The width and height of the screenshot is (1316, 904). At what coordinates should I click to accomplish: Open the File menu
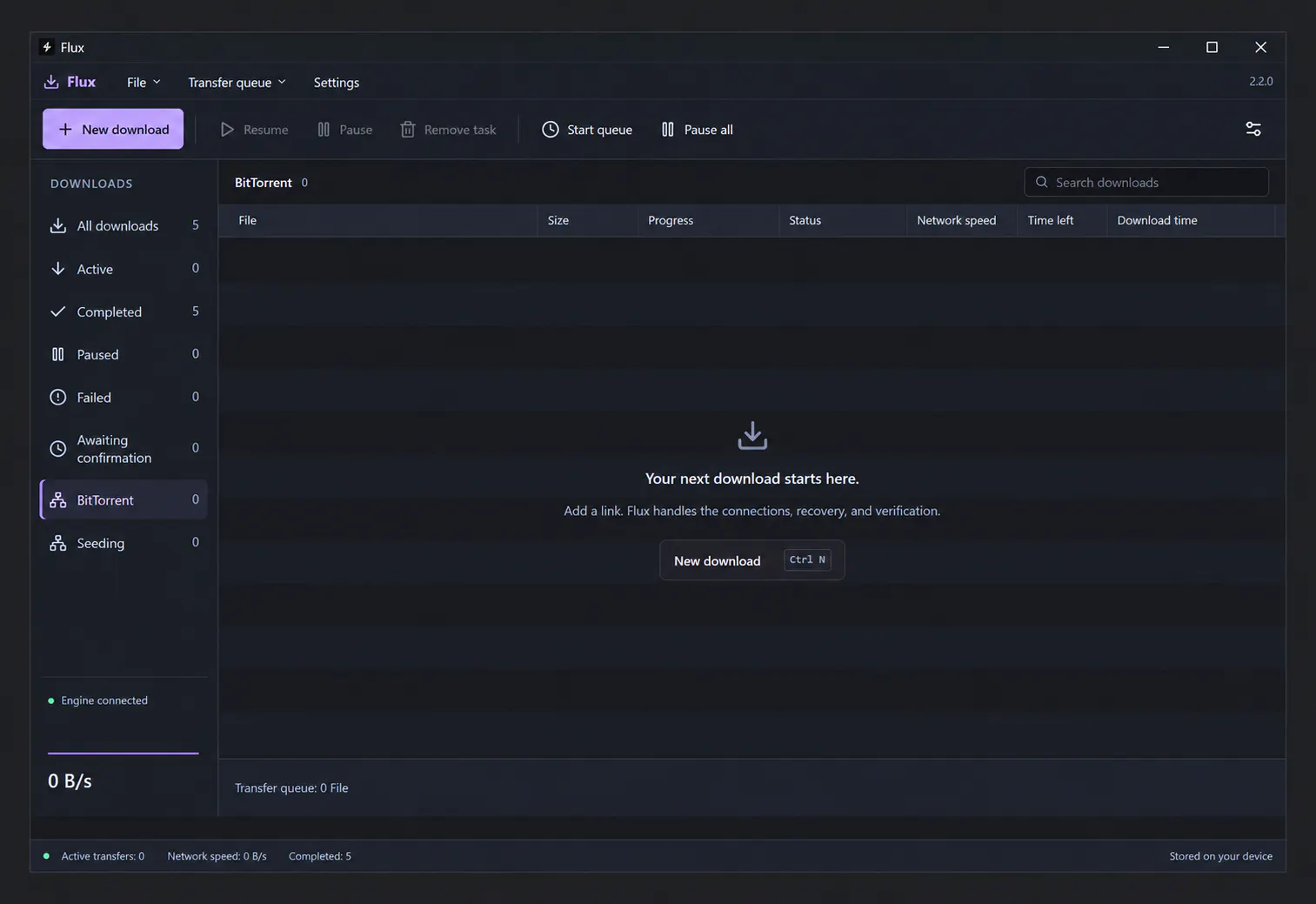point(144,82)
